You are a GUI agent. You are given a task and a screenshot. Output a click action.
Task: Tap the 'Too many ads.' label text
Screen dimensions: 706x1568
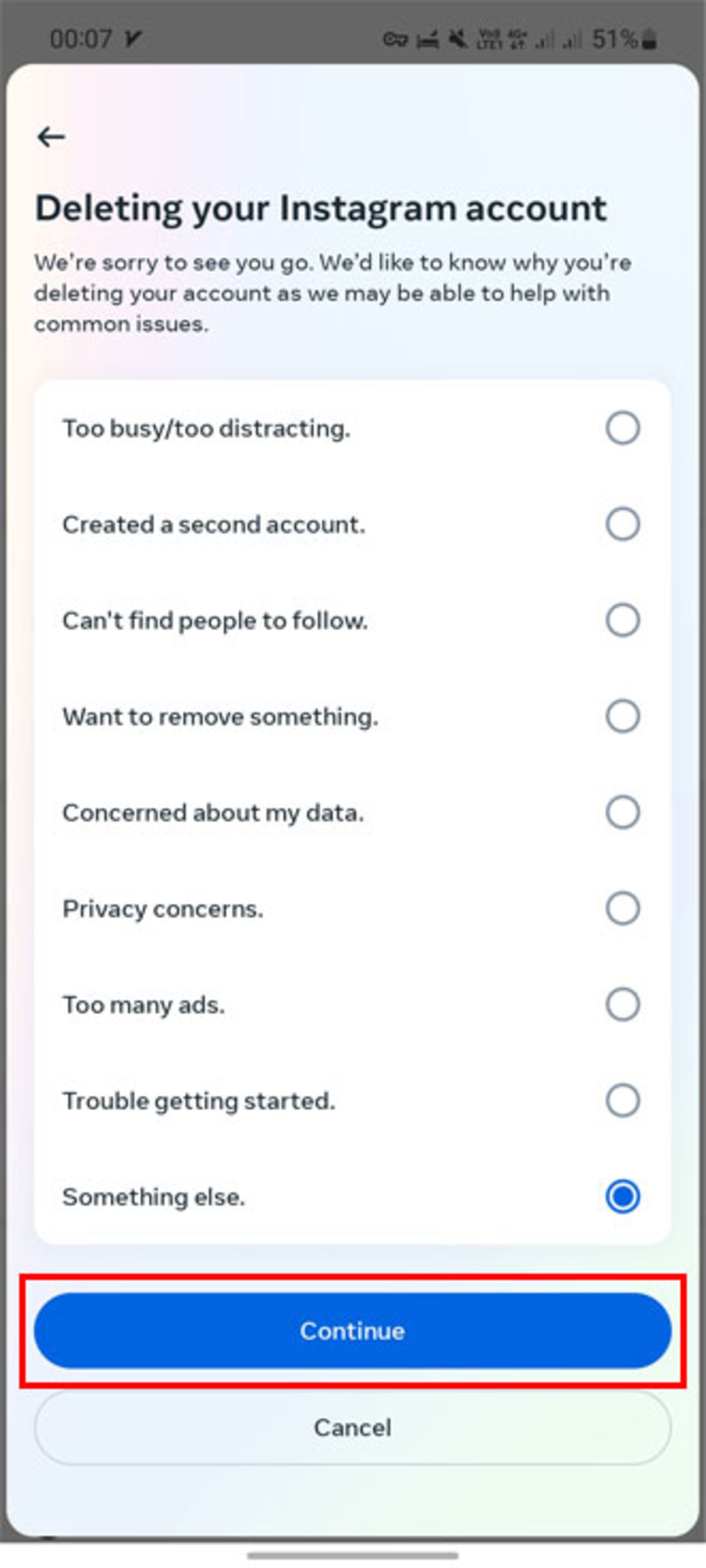[x=144, y=1005]
